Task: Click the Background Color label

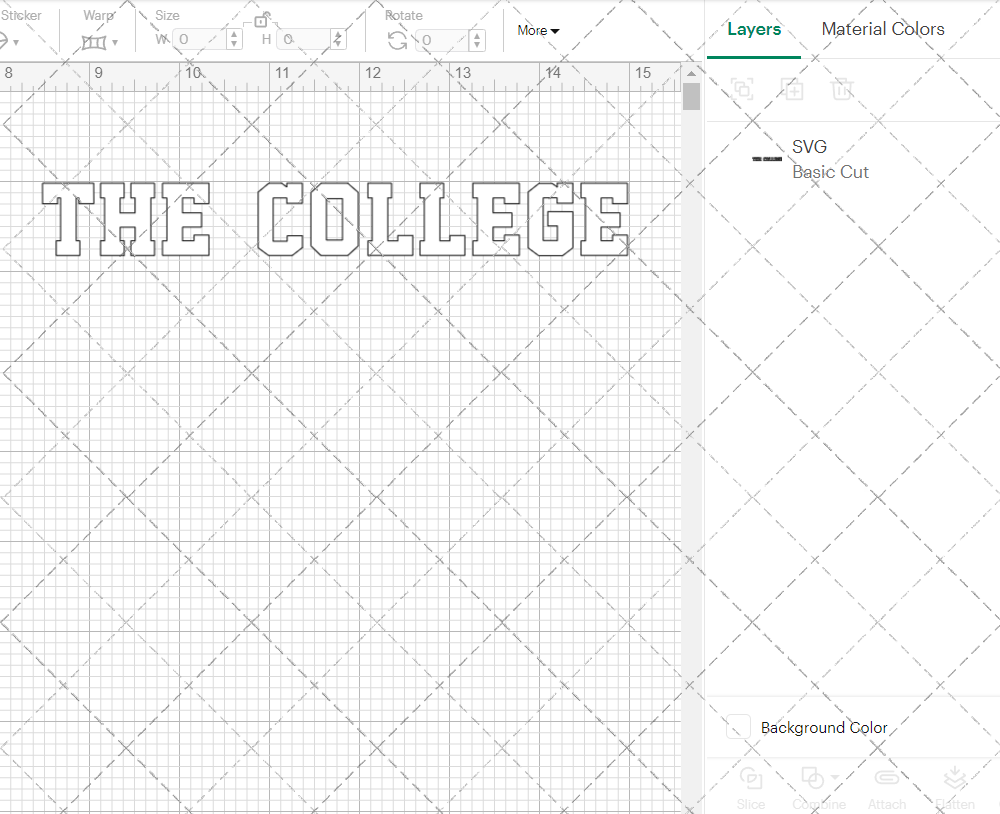Action: [x=824, y=728]
